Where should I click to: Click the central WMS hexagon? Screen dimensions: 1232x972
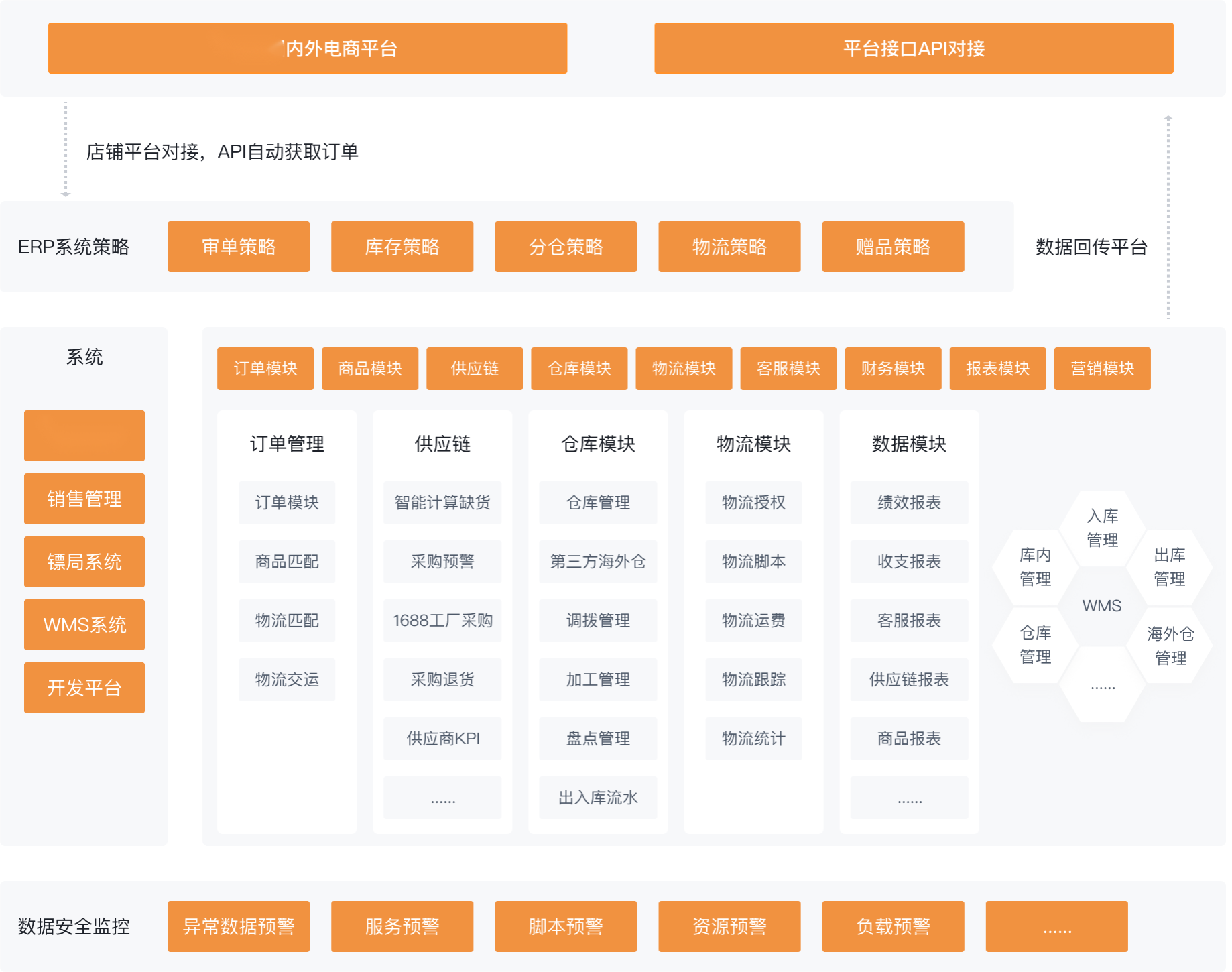coord(1101,606)
